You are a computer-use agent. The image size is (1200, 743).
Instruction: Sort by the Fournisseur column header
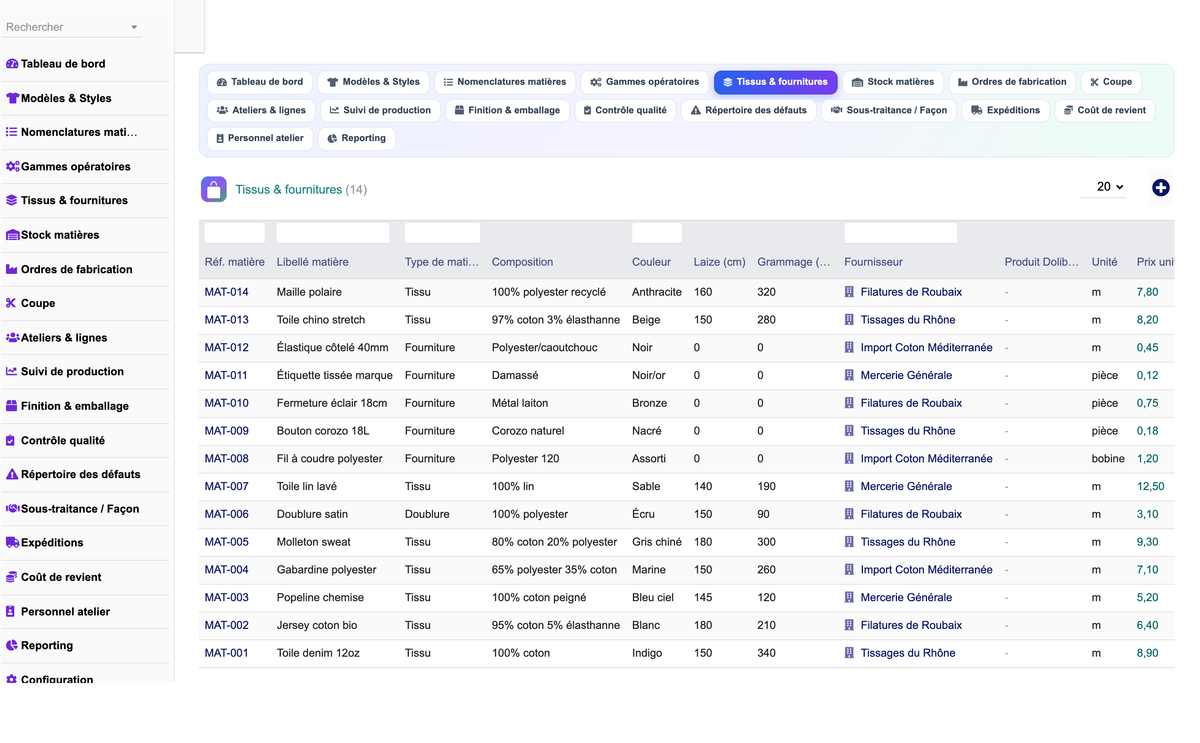pyautogui.click(x=873, y=262)
